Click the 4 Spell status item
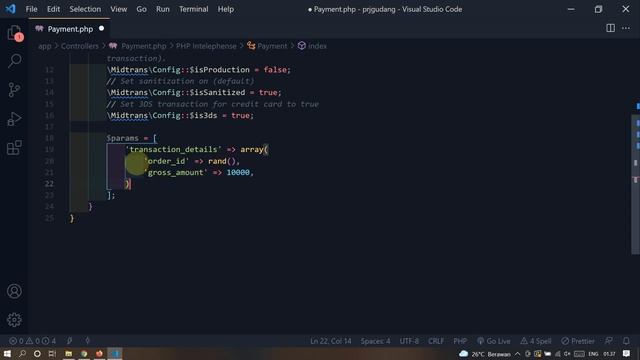640x360 pixels. tap(536, 341)
